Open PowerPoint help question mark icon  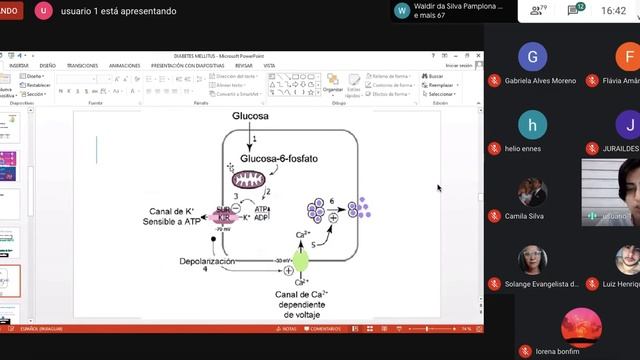[433, 56]
